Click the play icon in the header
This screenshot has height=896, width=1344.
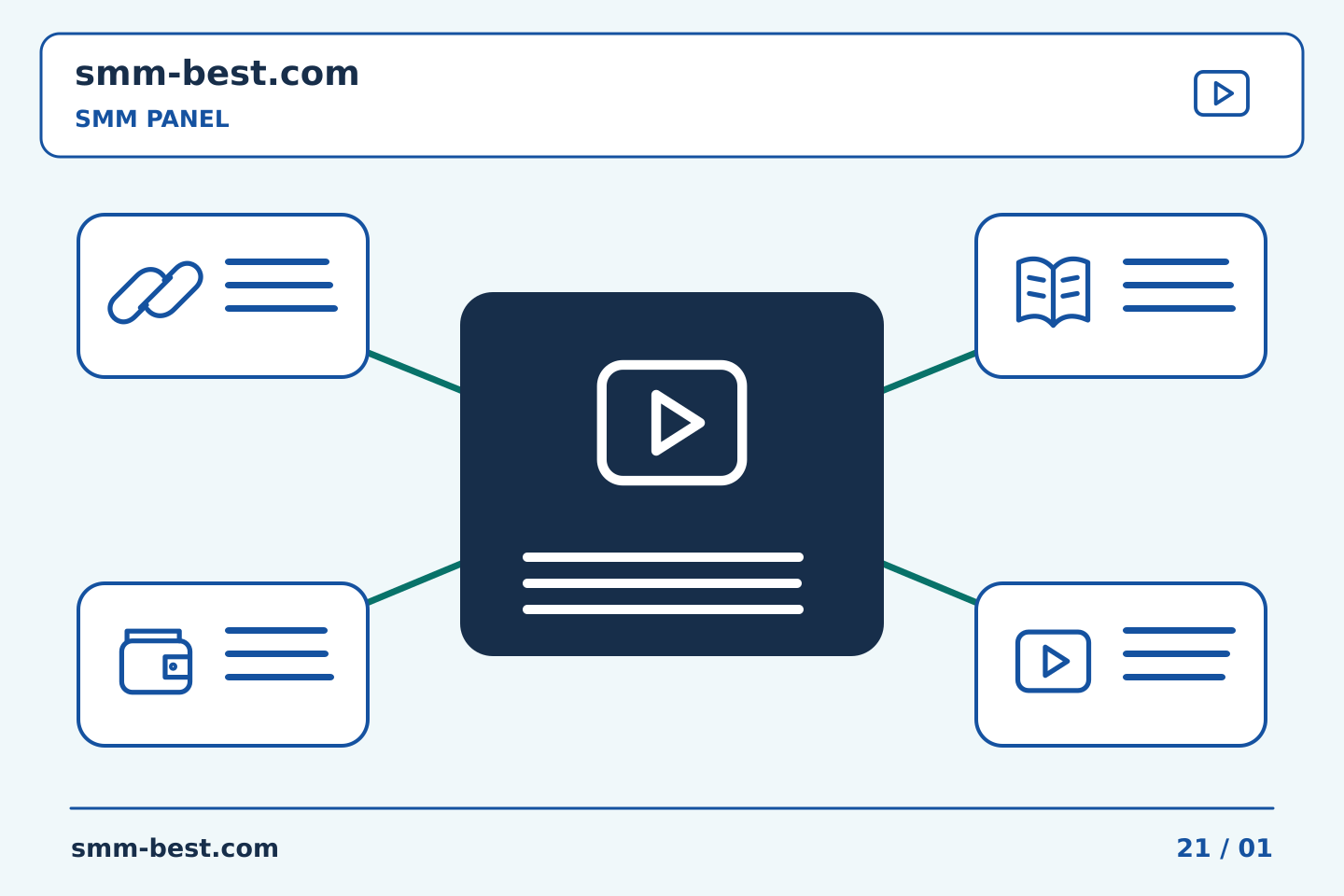click(1222, 93)
